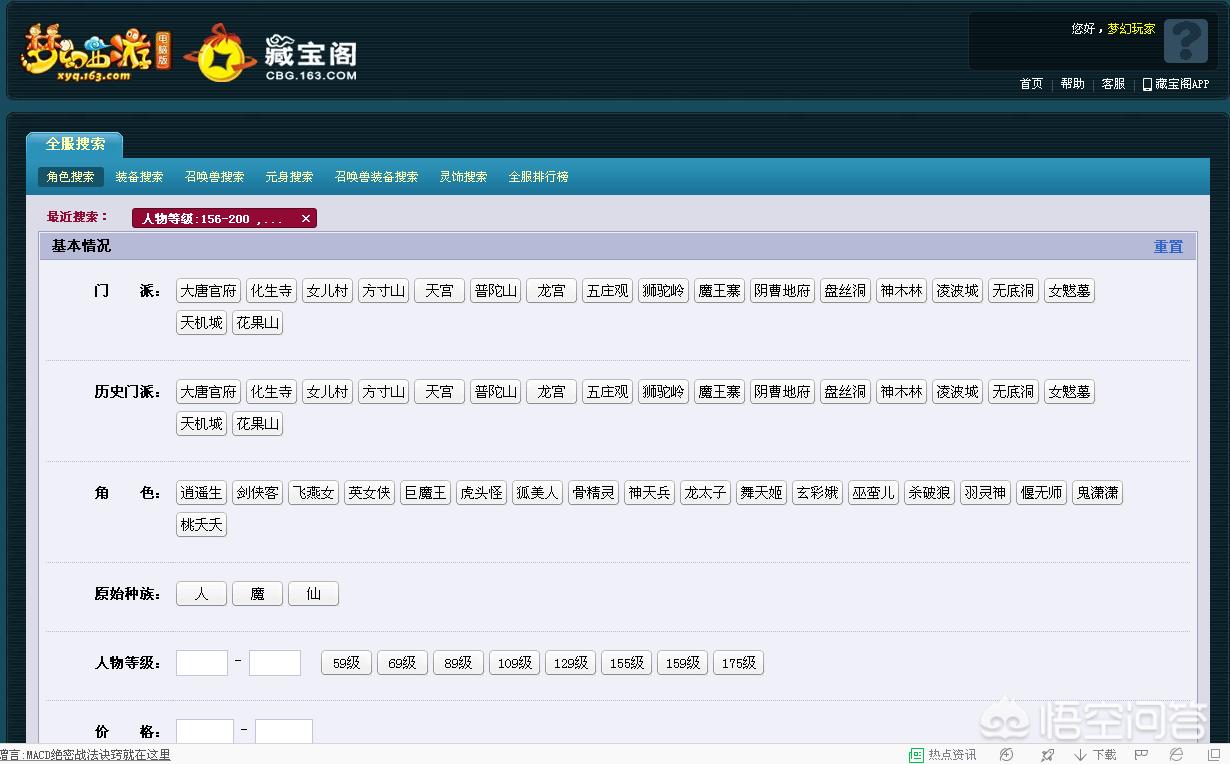
Task: Switch to 装备搜索 tab
Action: [139, 177]
